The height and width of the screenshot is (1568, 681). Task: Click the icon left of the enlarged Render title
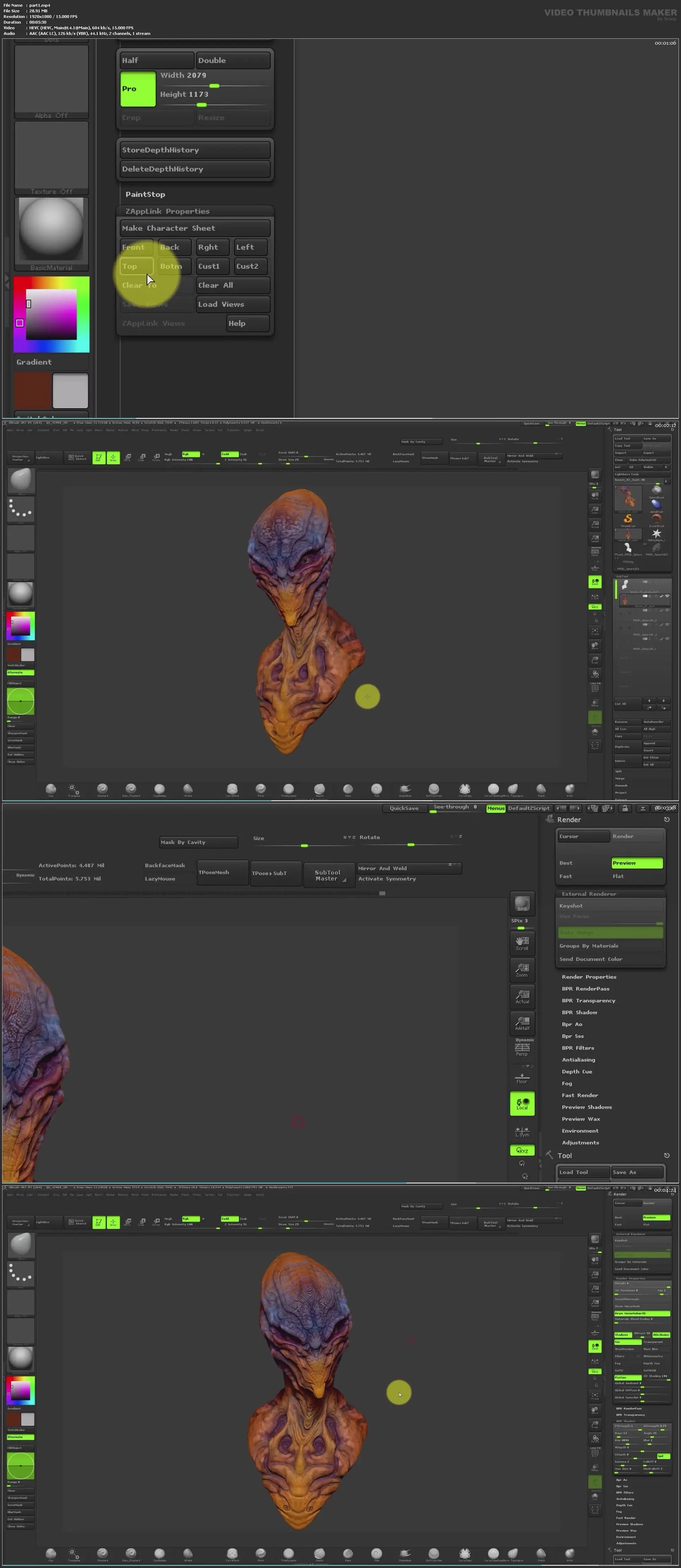point(550,819)
